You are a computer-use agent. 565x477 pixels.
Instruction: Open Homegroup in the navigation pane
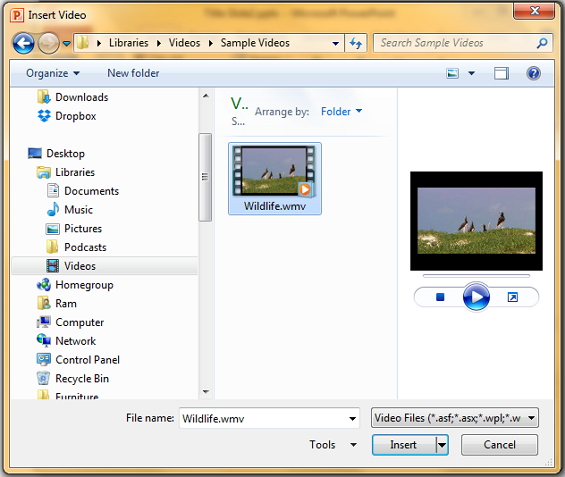coord(84,285)
